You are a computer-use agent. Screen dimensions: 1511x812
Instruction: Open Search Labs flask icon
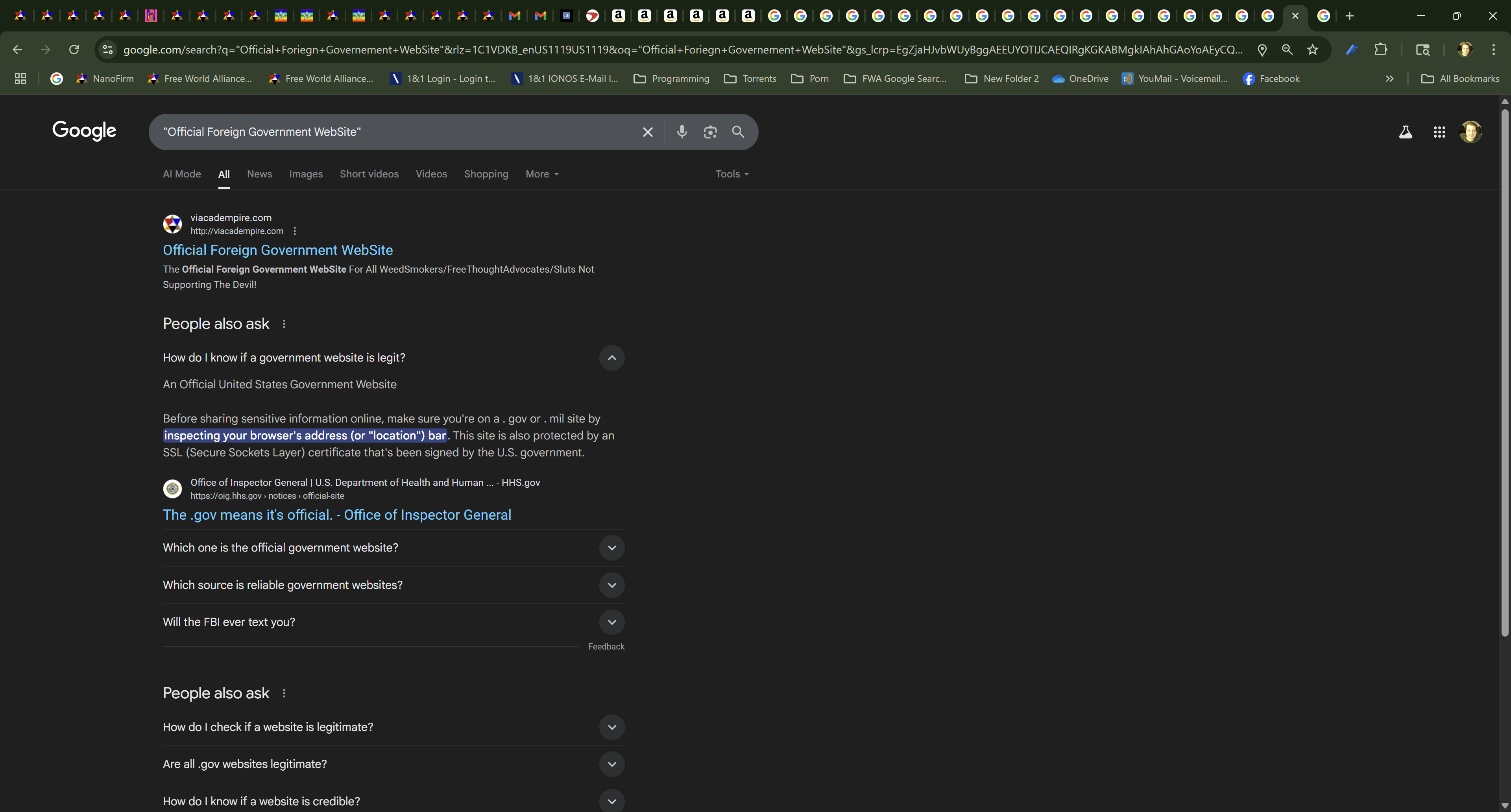point(1406,132)
